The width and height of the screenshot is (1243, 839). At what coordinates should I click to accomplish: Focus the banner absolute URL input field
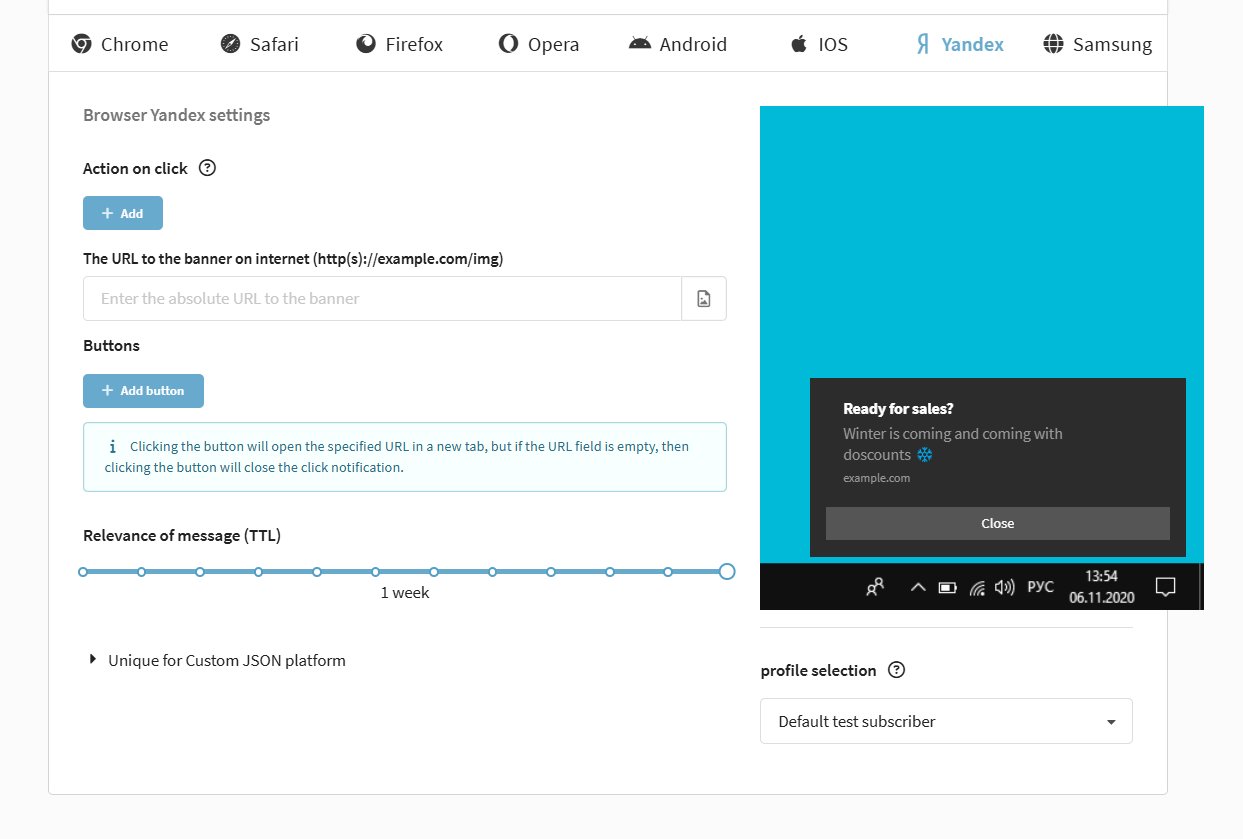coord(382,299)
